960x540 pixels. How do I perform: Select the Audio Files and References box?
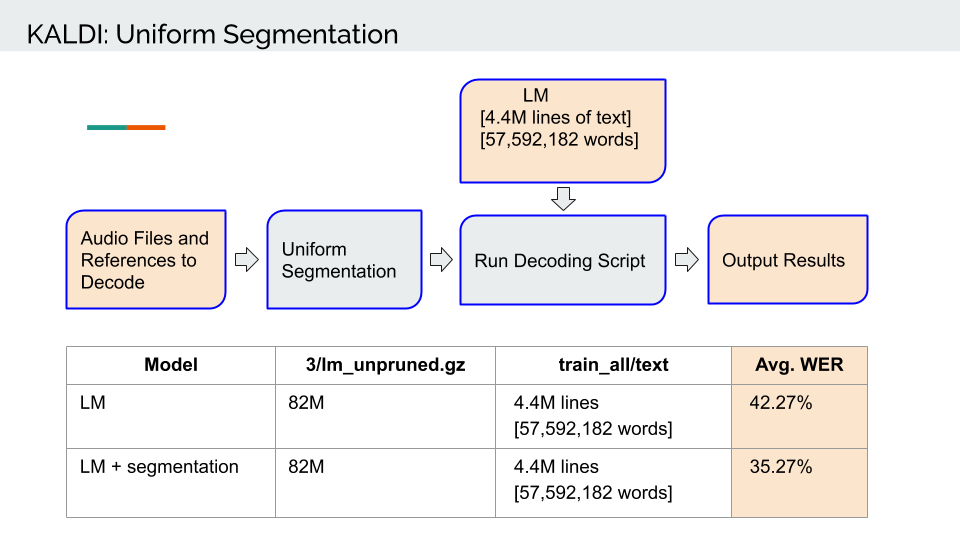click(146, 260)
